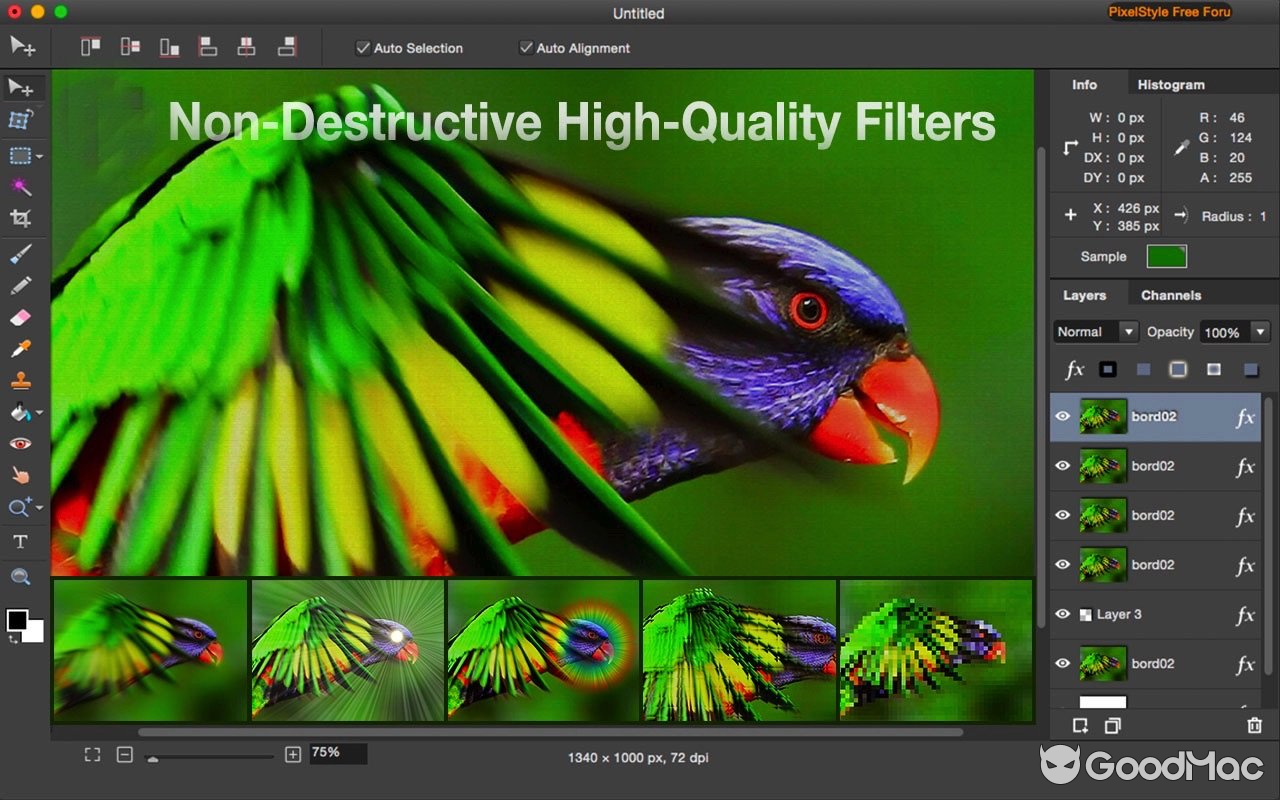Hide the Layer 3 layer
The width and height of the screenshot is (1280, 800).
click(x=1063, y=614)
